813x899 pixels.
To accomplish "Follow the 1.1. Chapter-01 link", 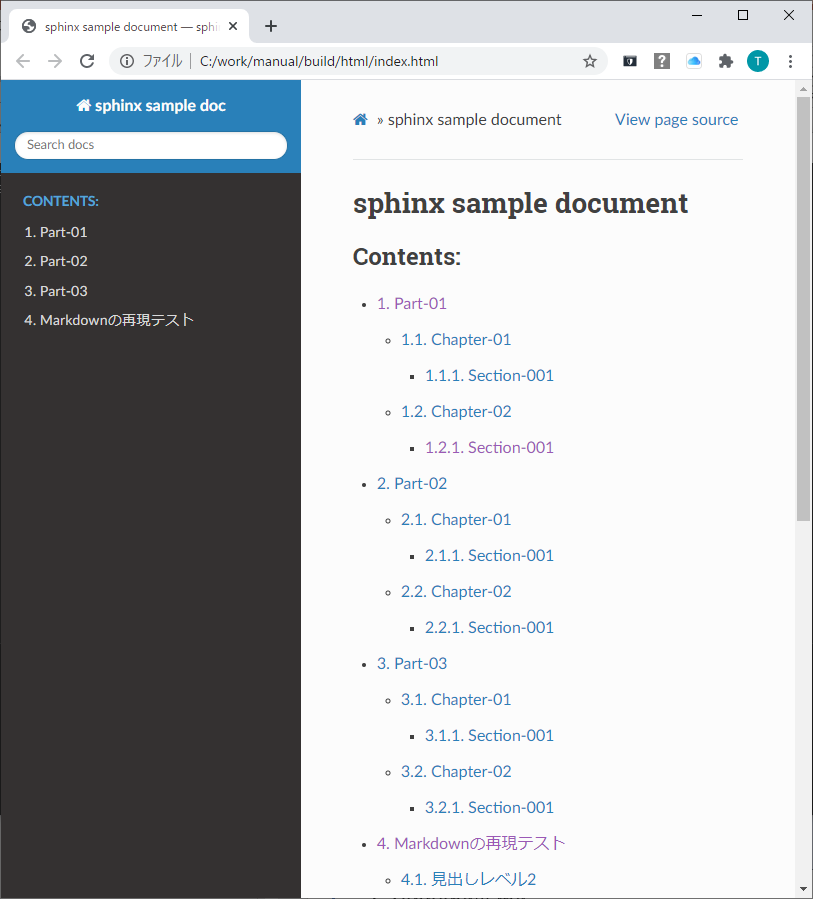I will point(456,339).
